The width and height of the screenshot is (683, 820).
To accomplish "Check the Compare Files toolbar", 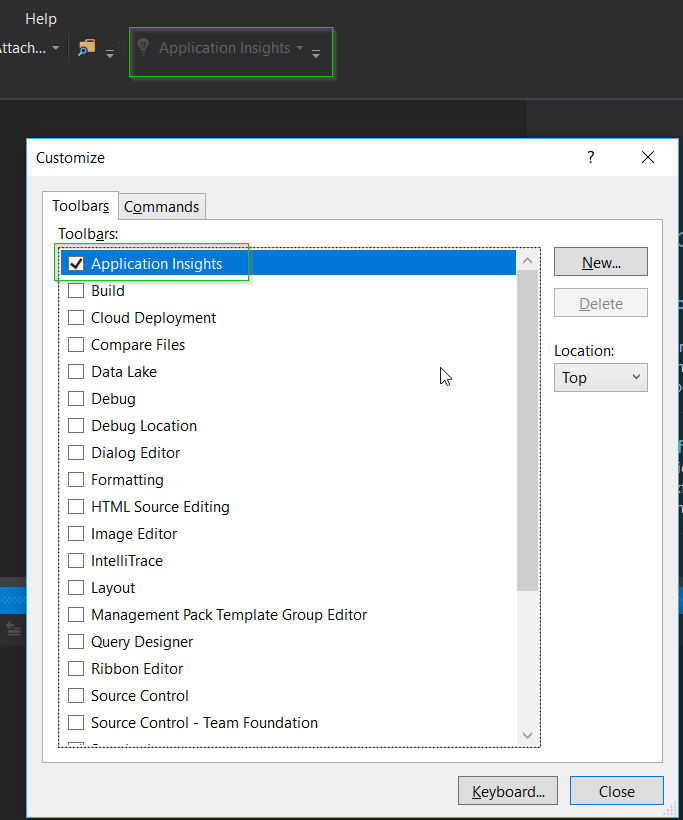I will [76, 345].
